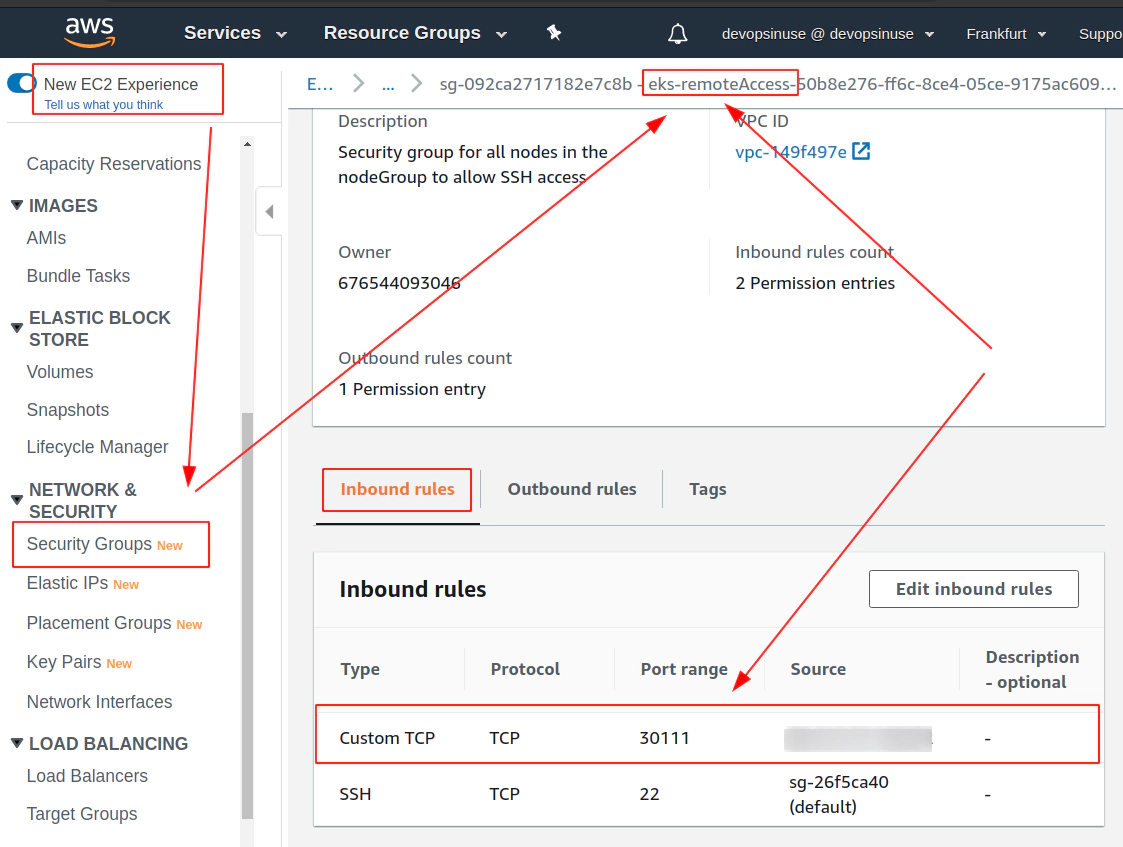This screenshot has width=1123, height=847.
Task: Switch to the Tags tab
Action: tap(708, 489)
